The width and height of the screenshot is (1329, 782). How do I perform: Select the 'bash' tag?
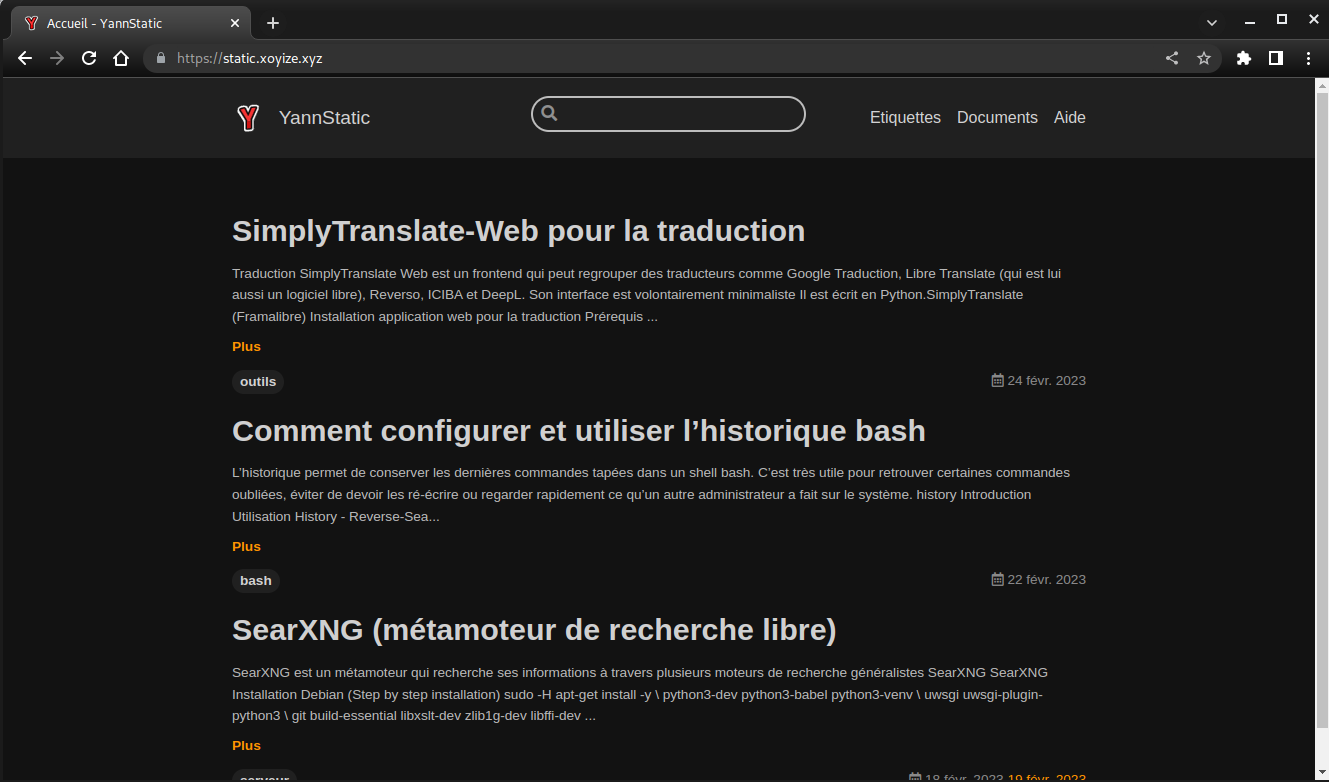[256, 581]
